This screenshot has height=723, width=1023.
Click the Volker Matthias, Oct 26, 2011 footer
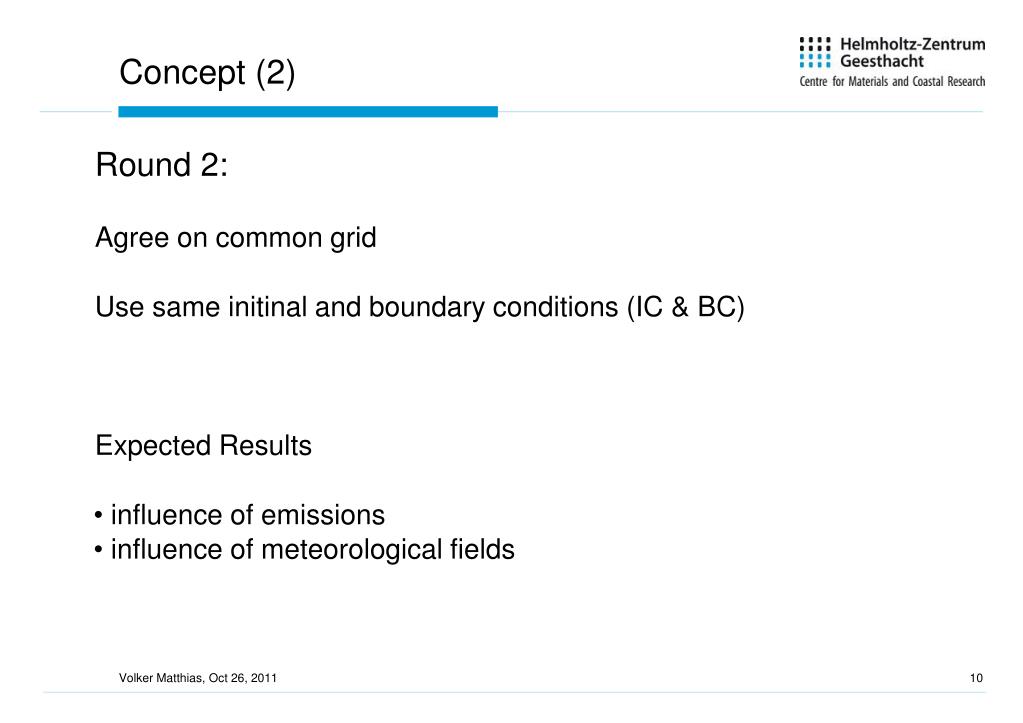pyautogui.click(x=198, y=678)
